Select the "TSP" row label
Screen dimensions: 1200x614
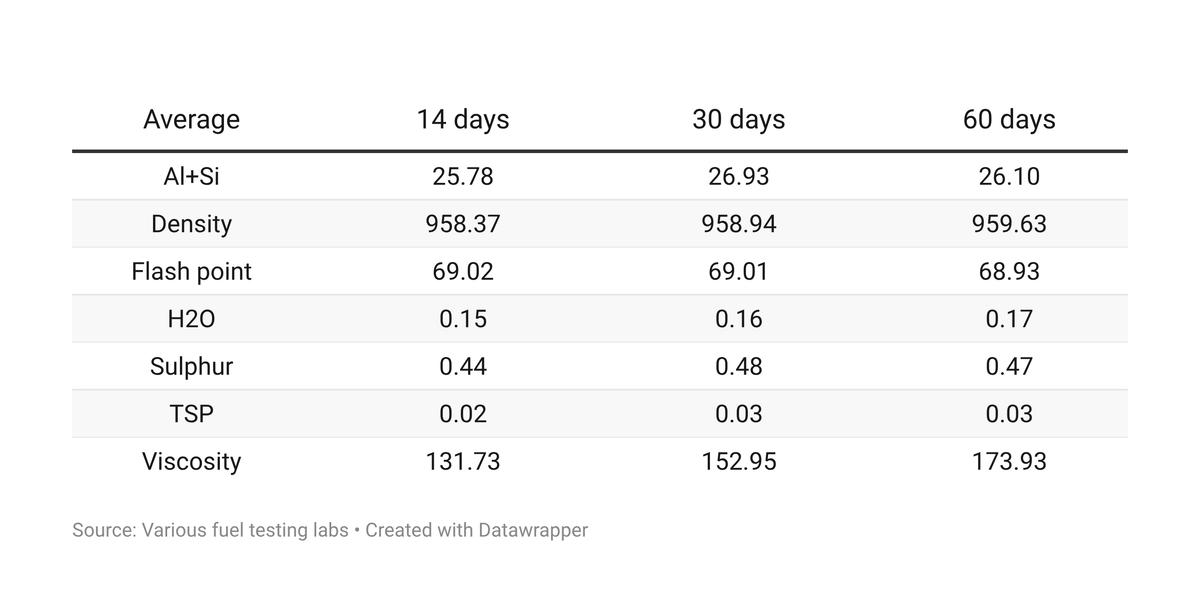[x=191, y=414]
